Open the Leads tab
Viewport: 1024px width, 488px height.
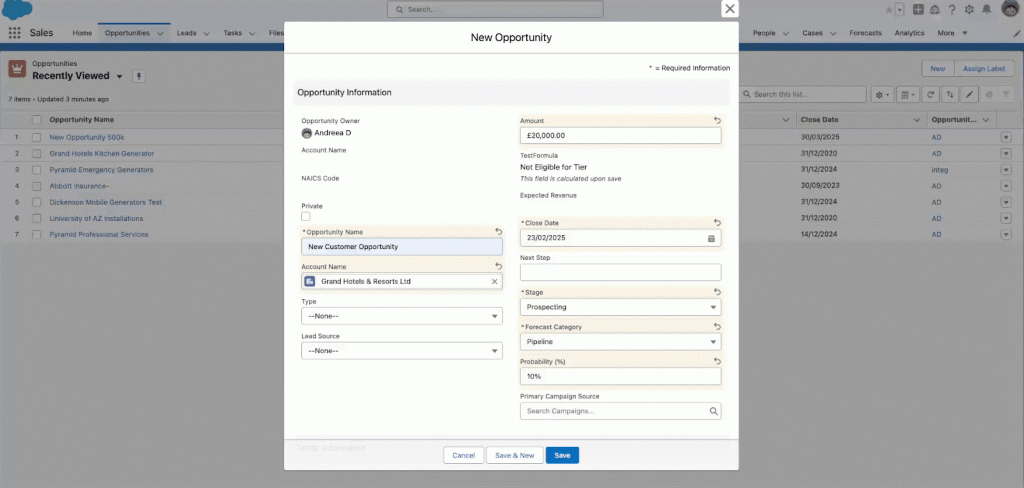pyautogui.click(x=187, y=33)
